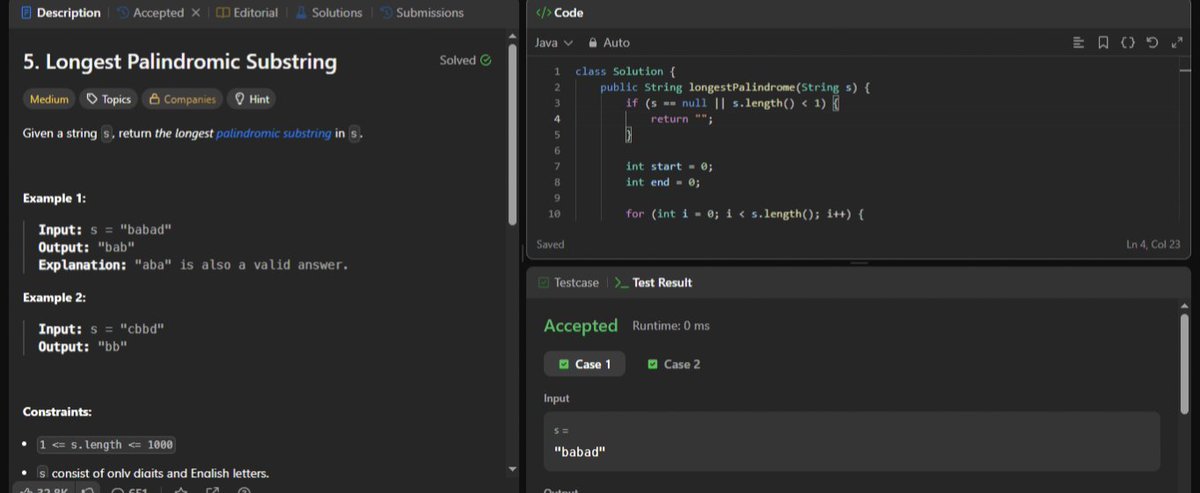Viewport: 1200px width, 493px height.
Task: Click the Ln 4, Col 23 indicator
Action: click(x=1155, y=244)
